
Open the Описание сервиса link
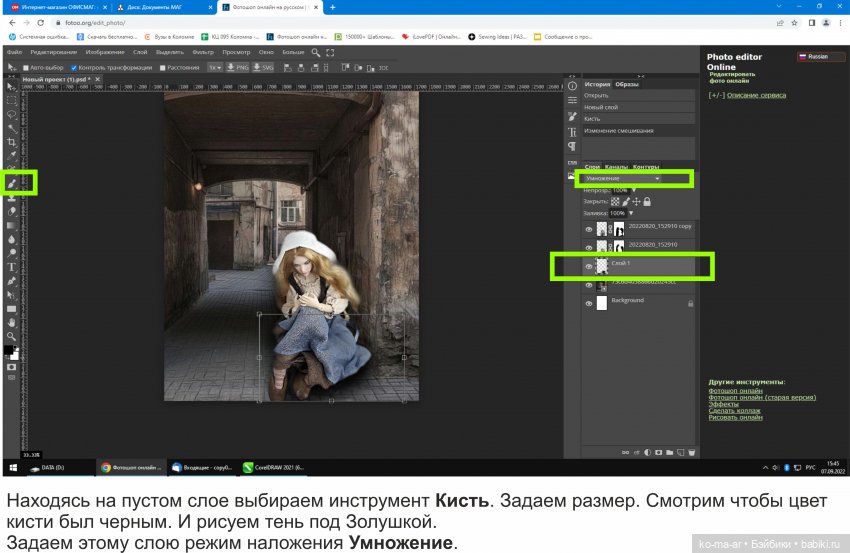click(756, 95)
